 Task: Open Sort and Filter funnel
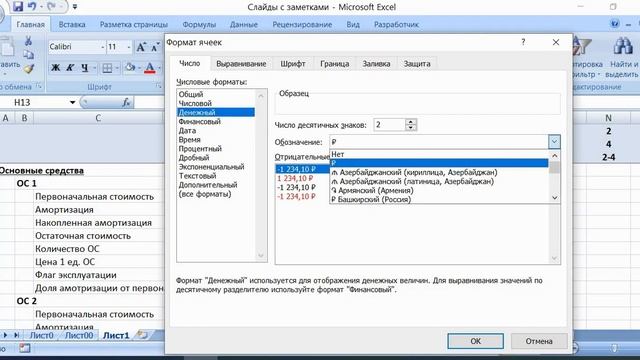click(581, 46)
